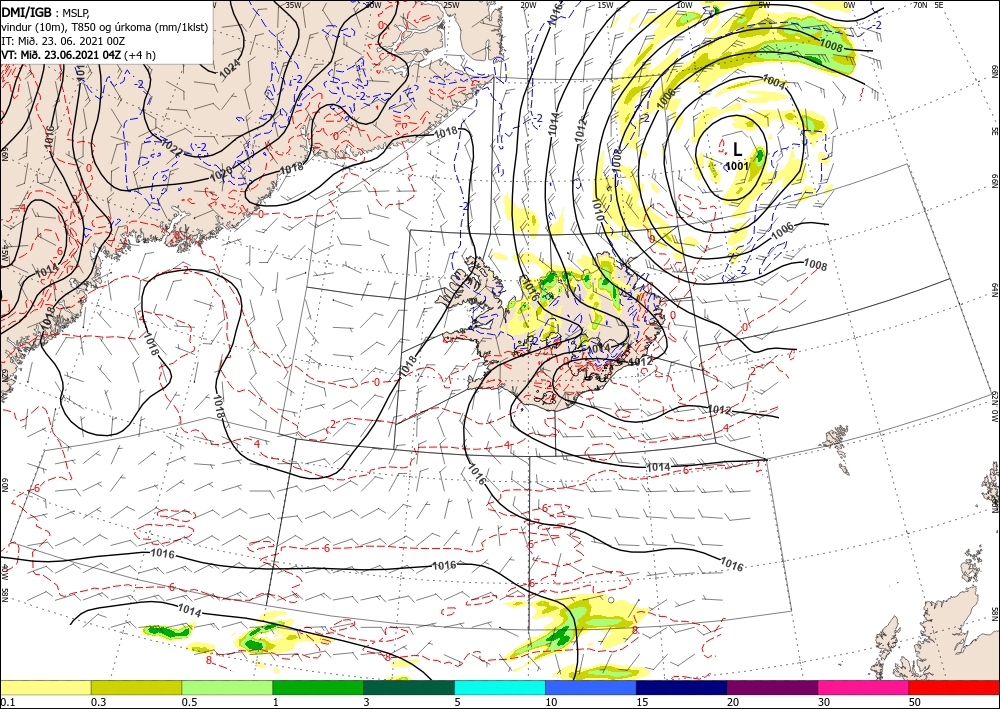Screen dimensions: 1000x709
Task: Click the 1010 isobar label
Action: click(599, 209)
